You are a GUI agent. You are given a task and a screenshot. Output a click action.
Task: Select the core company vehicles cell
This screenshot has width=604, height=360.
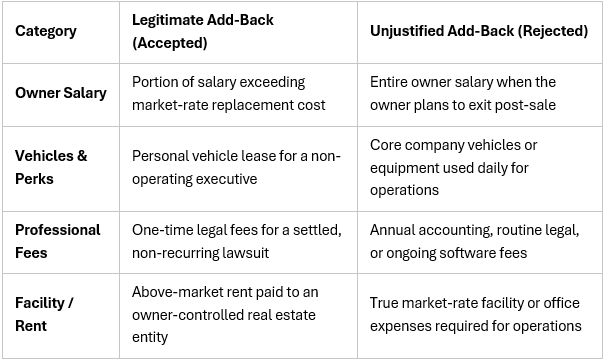480,169
